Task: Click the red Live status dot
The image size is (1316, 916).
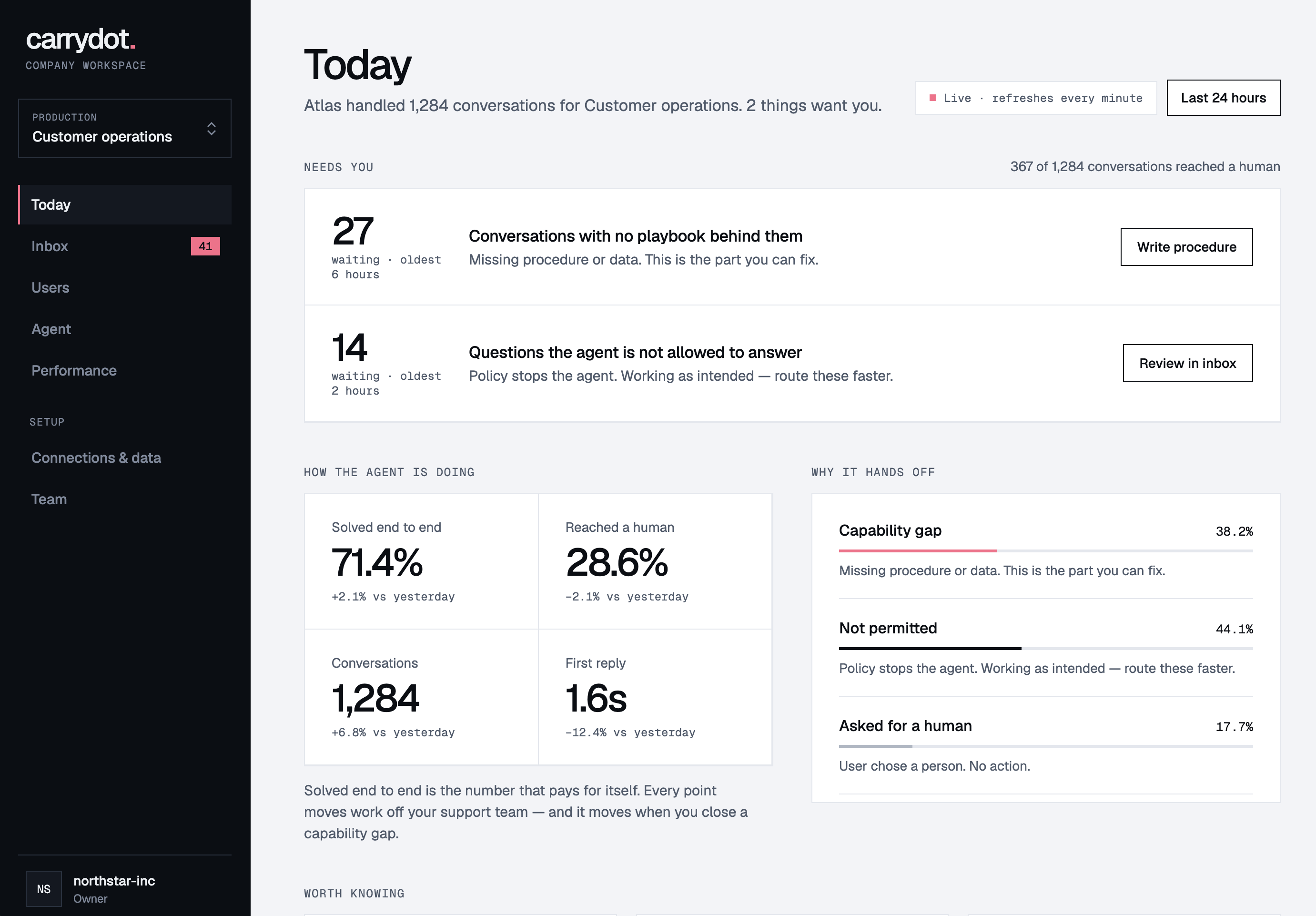Action: (932, 98)
